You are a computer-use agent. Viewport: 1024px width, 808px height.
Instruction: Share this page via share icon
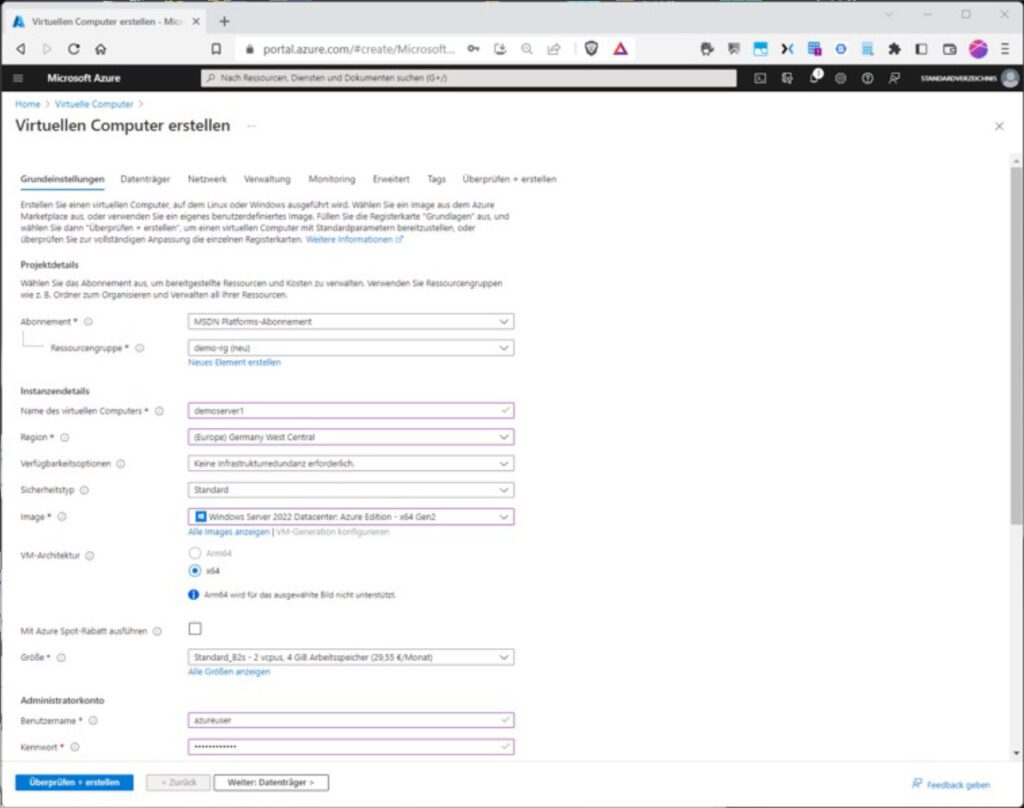click(554, 49)
